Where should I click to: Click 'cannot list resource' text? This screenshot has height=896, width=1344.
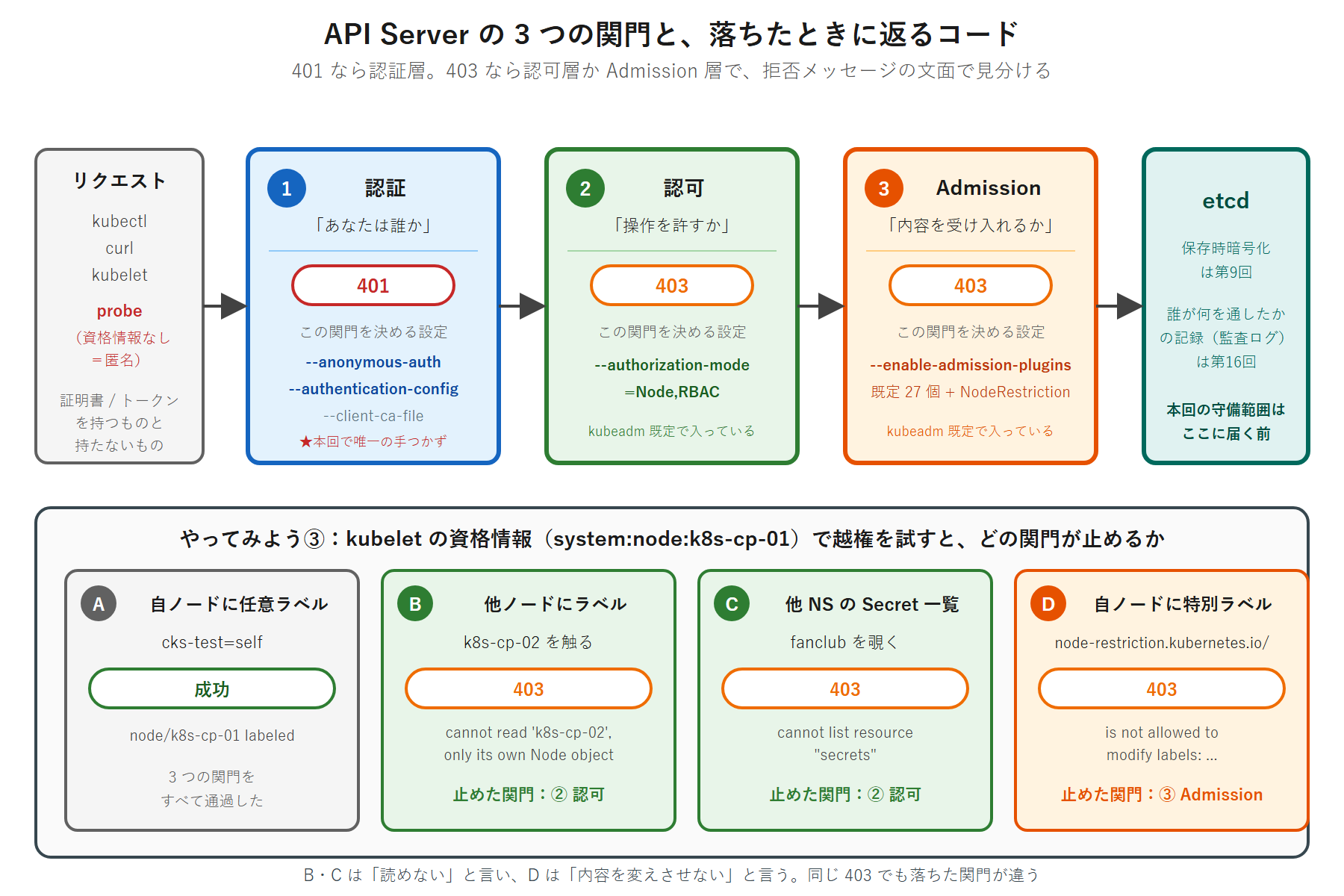[x=845, y=732]
